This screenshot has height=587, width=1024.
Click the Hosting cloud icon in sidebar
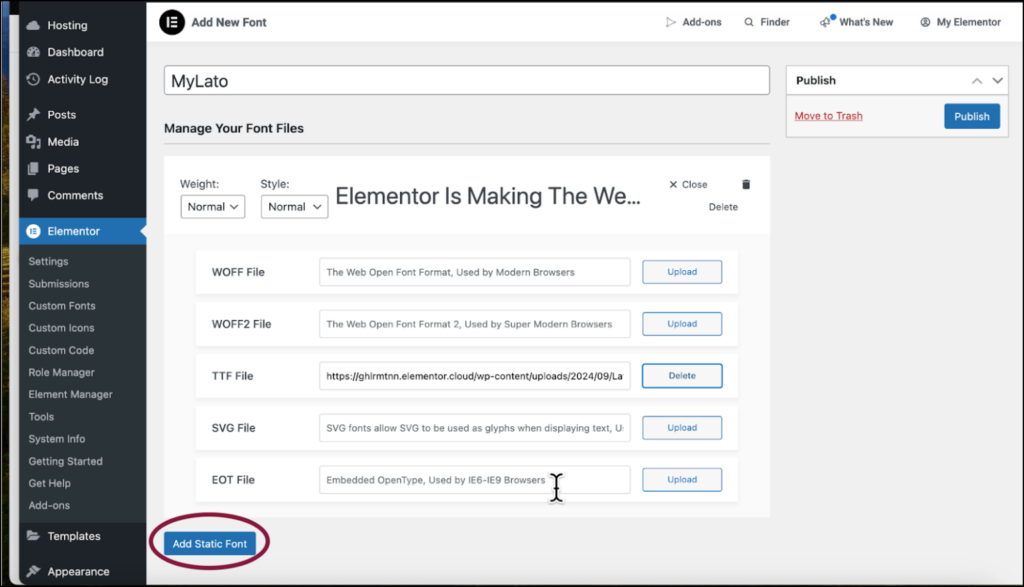coord(33,25)
